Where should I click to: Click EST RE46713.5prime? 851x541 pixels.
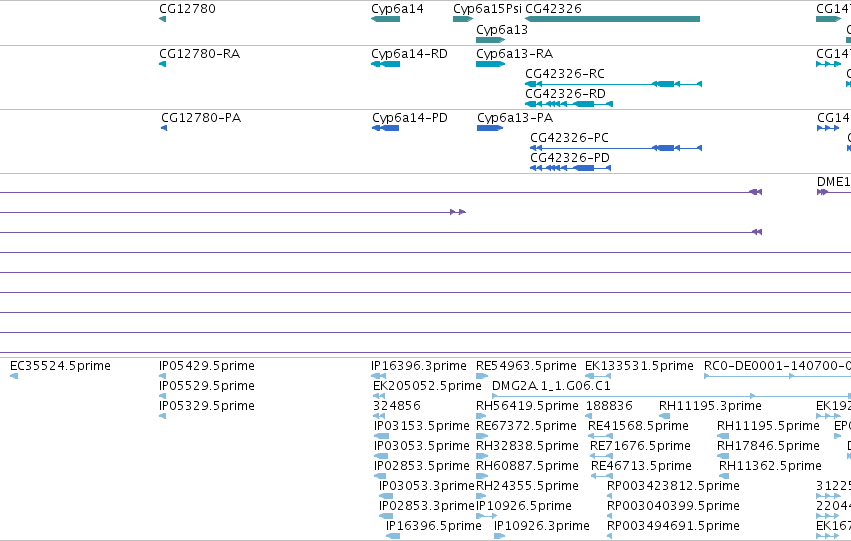pyautogui.click(x=641, y=466)
